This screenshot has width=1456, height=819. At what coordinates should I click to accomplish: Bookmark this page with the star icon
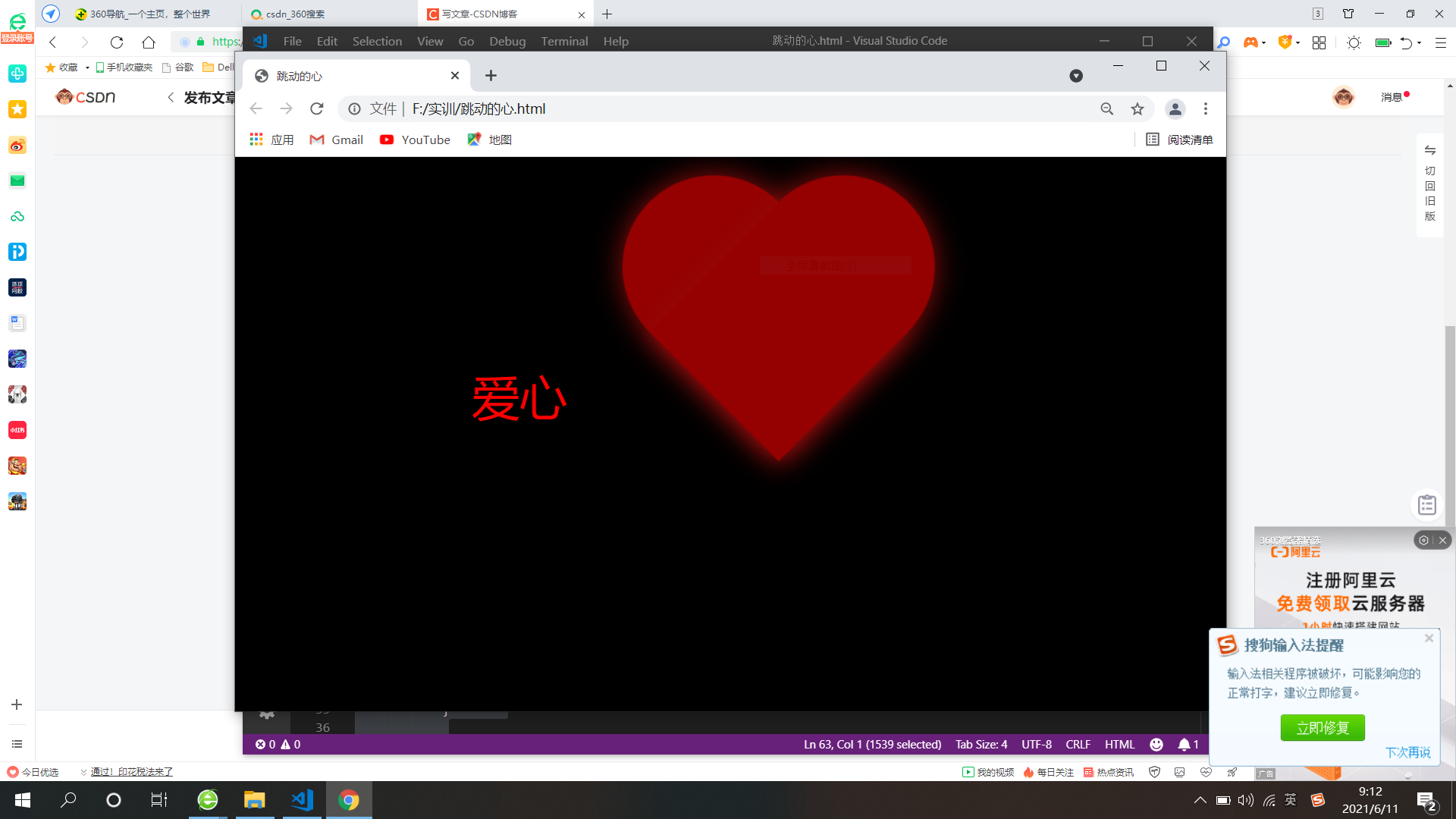tap(1137, 109)
